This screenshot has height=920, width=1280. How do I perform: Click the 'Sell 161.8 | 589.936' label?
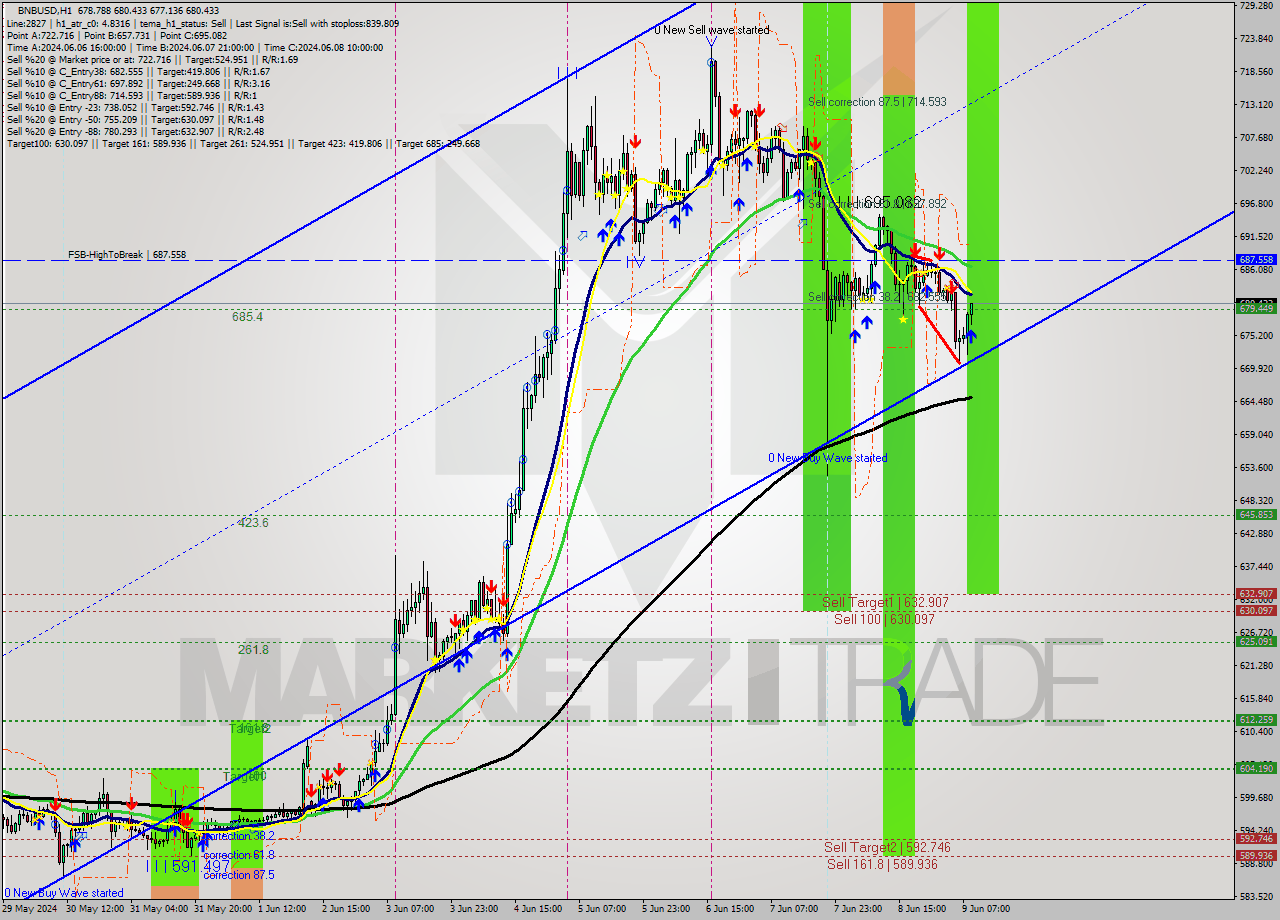883,864
